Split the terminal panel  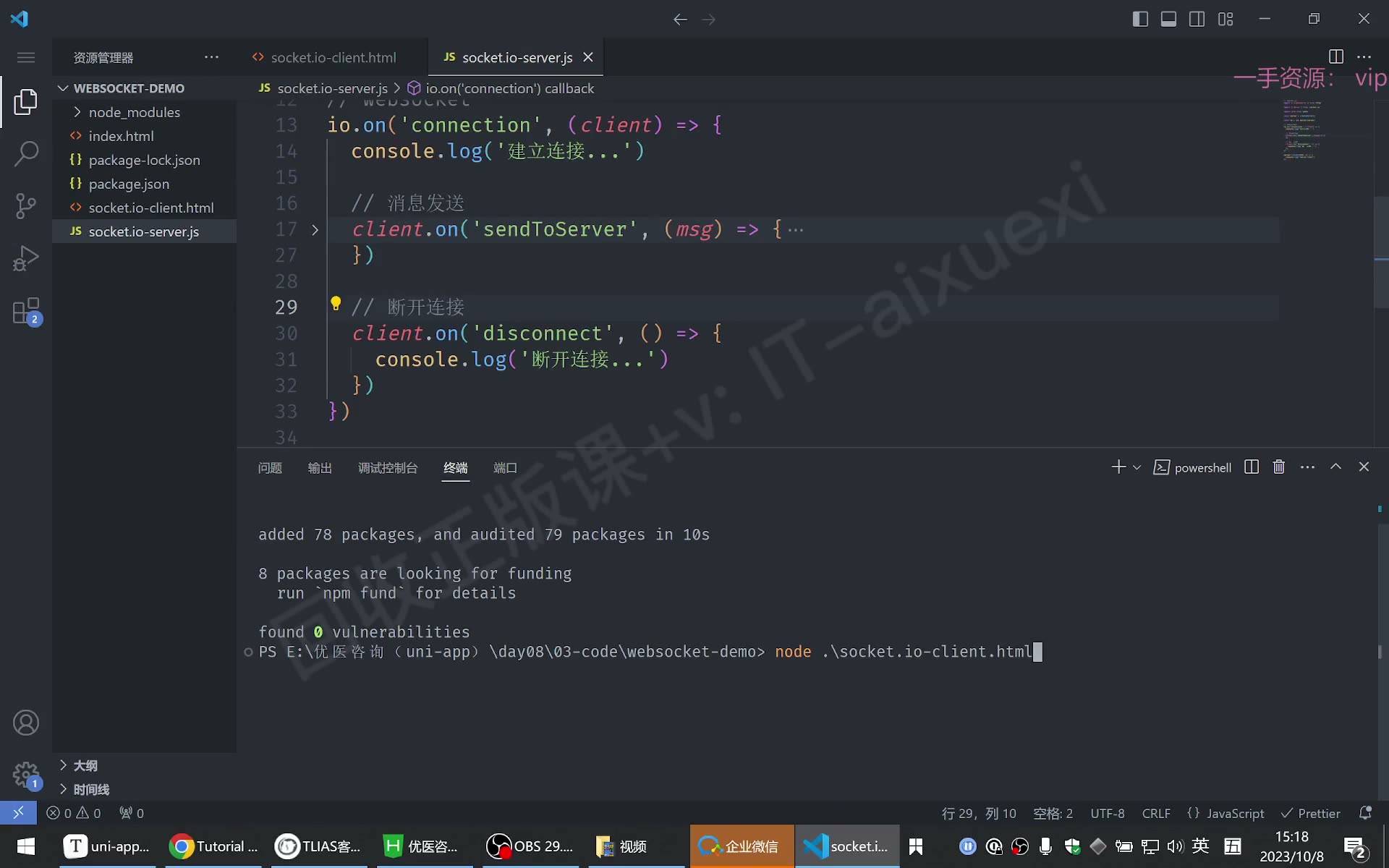[1252, 467]
